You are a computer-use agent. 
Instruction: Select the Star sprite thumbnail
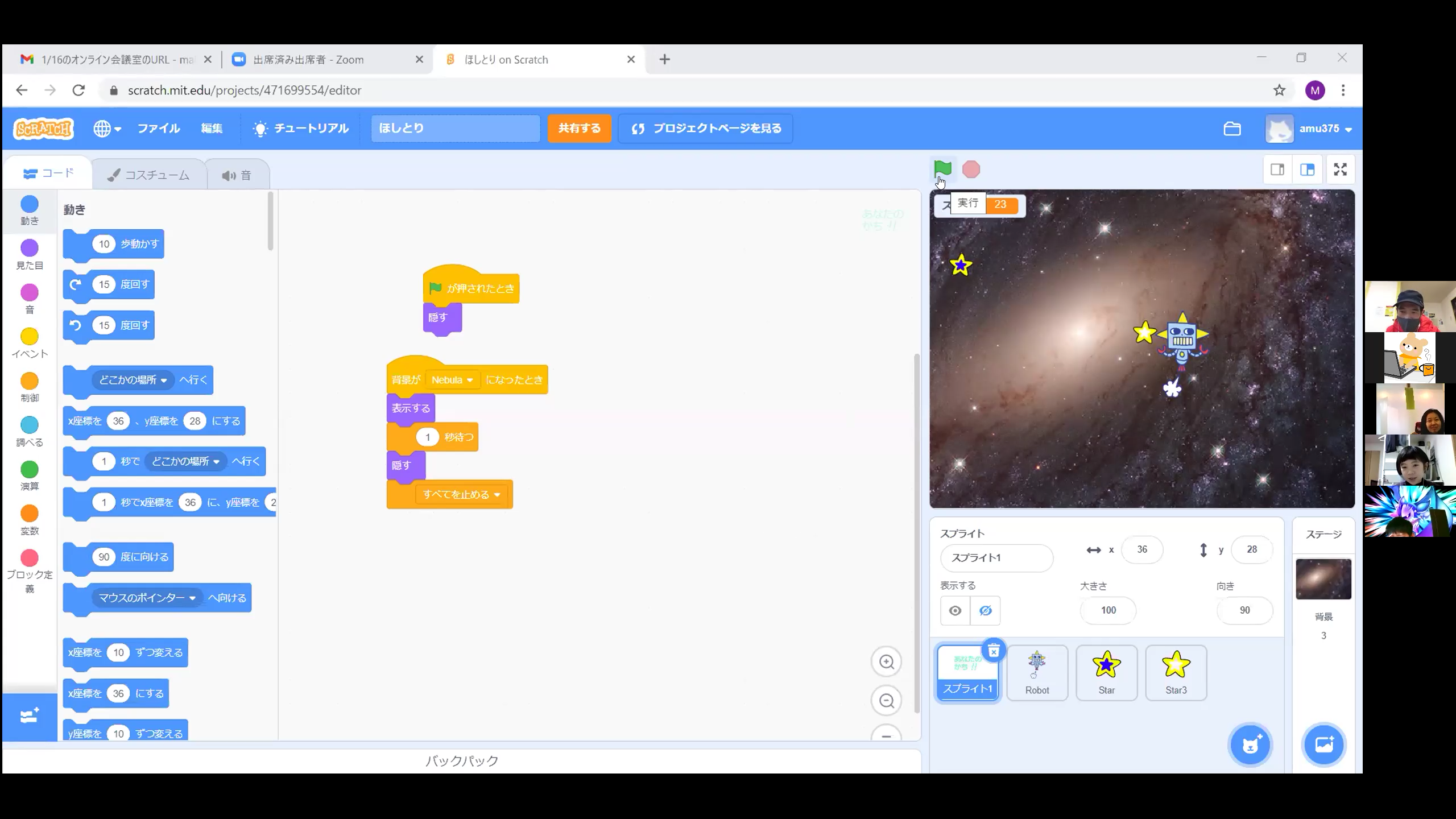click(x=1106, y=673)
